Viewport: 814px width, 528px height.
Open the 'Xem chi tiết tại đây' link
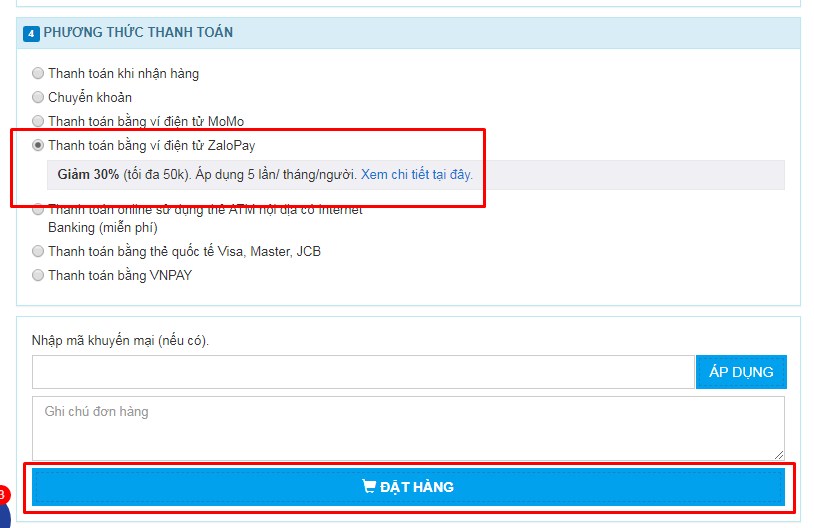pos(417,174)
